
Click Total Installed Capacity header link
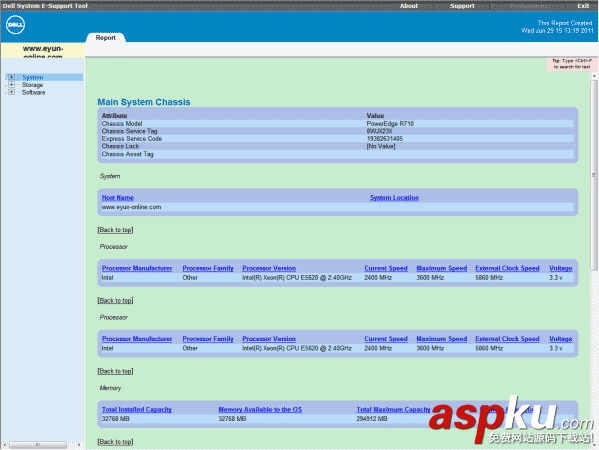click(x=137, y=410)
